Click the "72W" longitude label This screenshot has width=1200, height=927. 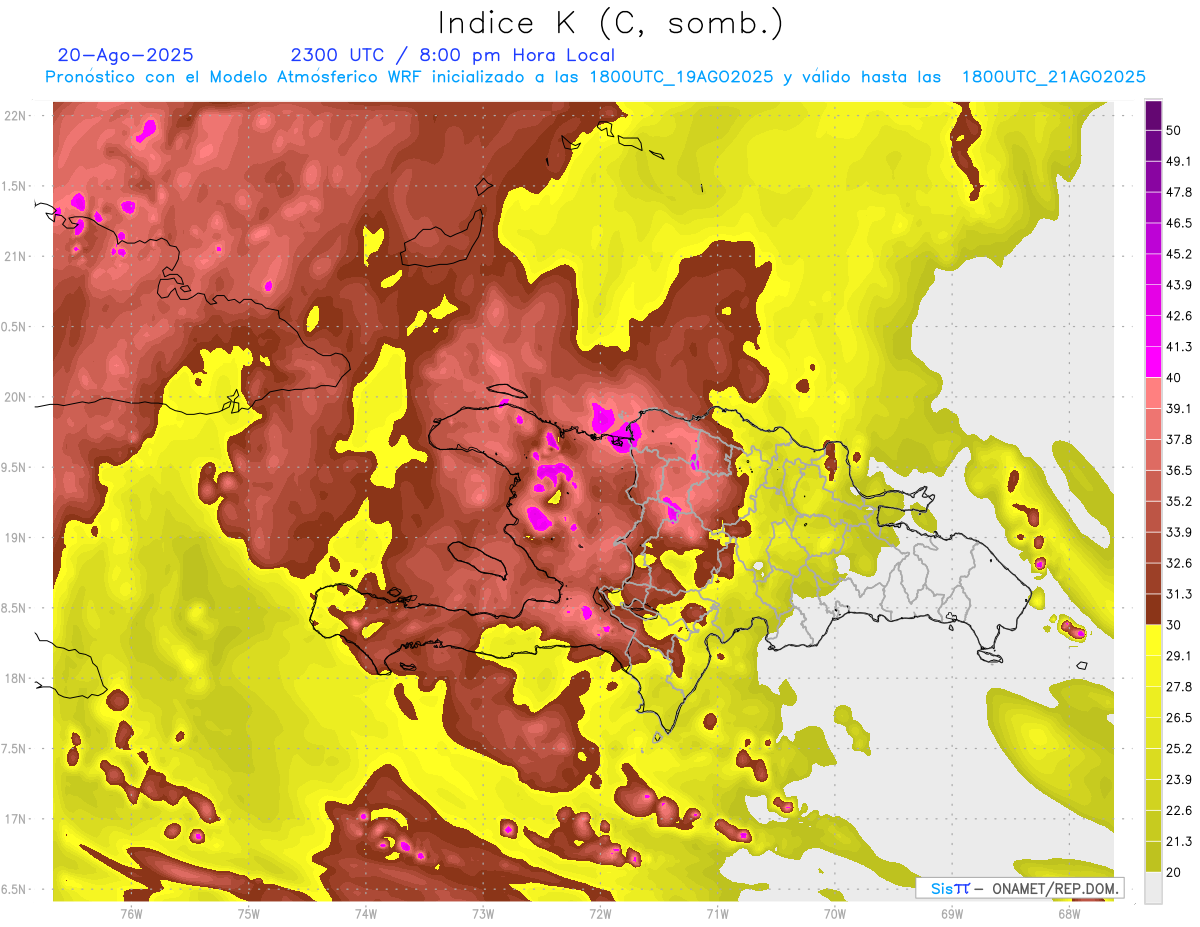pos(600,914)
